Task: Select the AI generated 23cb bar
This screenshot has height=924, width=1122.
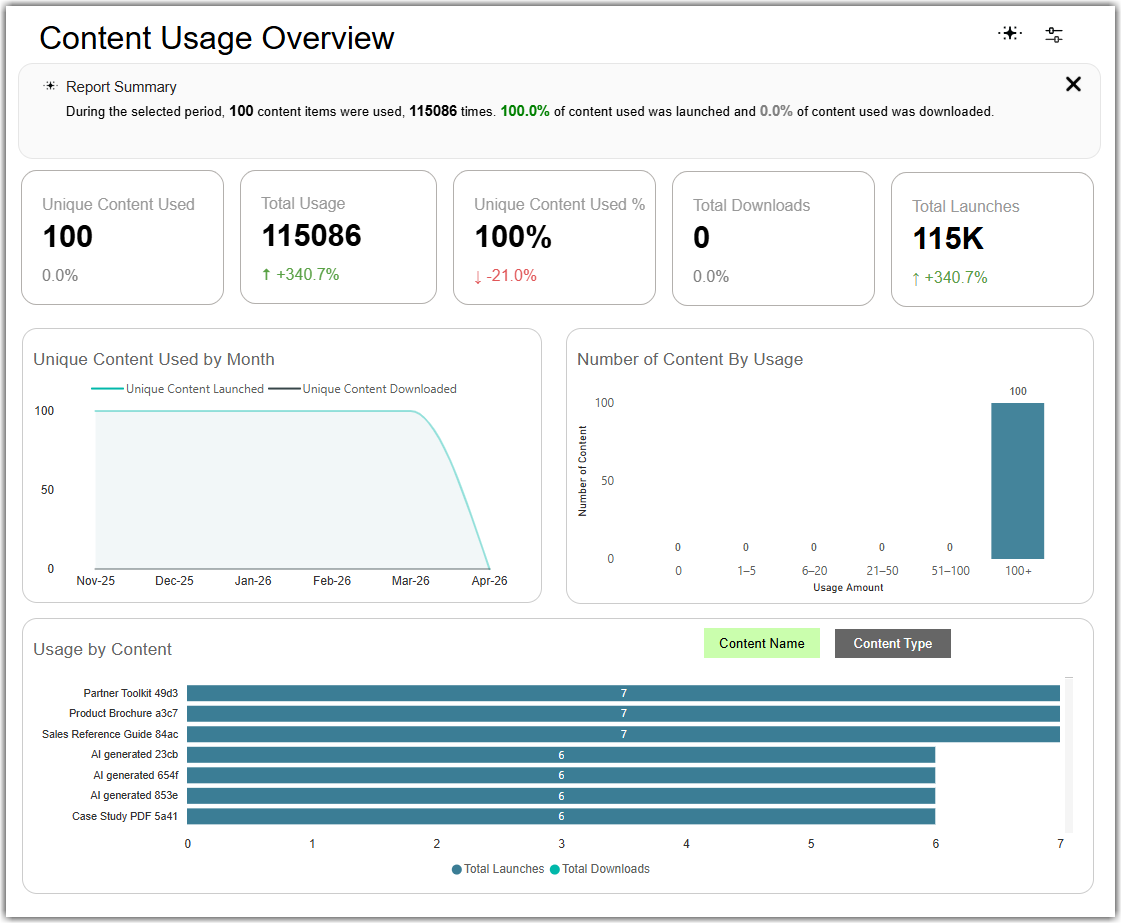Action: tap(561, 755)
